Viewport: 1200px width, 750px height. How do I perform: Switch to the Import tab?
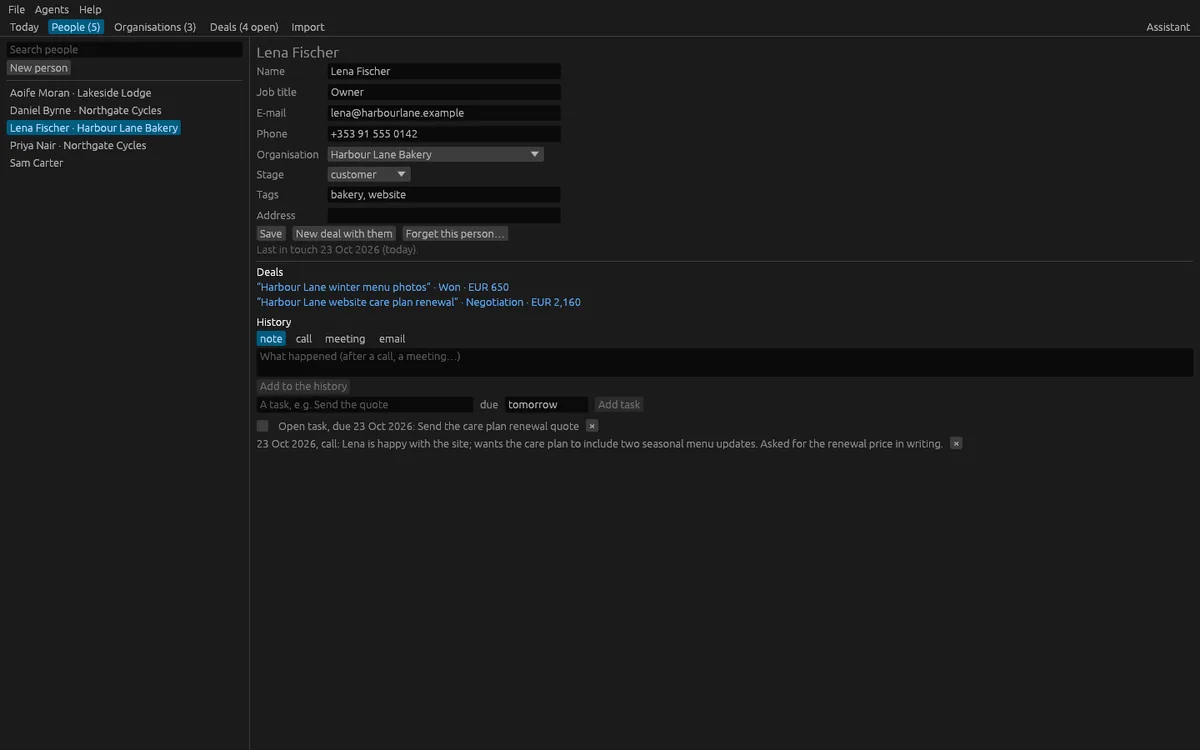click(x=308, y=27)
